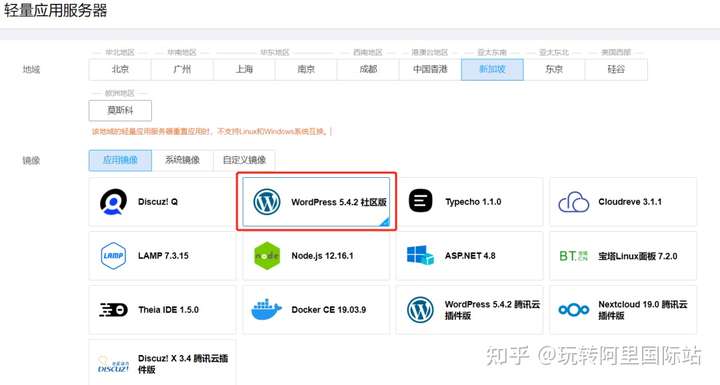Image resolution: width=720 pixels, height=385 pixels.
Task: Click the 镜像 field label
Action: tap(31, 160)
